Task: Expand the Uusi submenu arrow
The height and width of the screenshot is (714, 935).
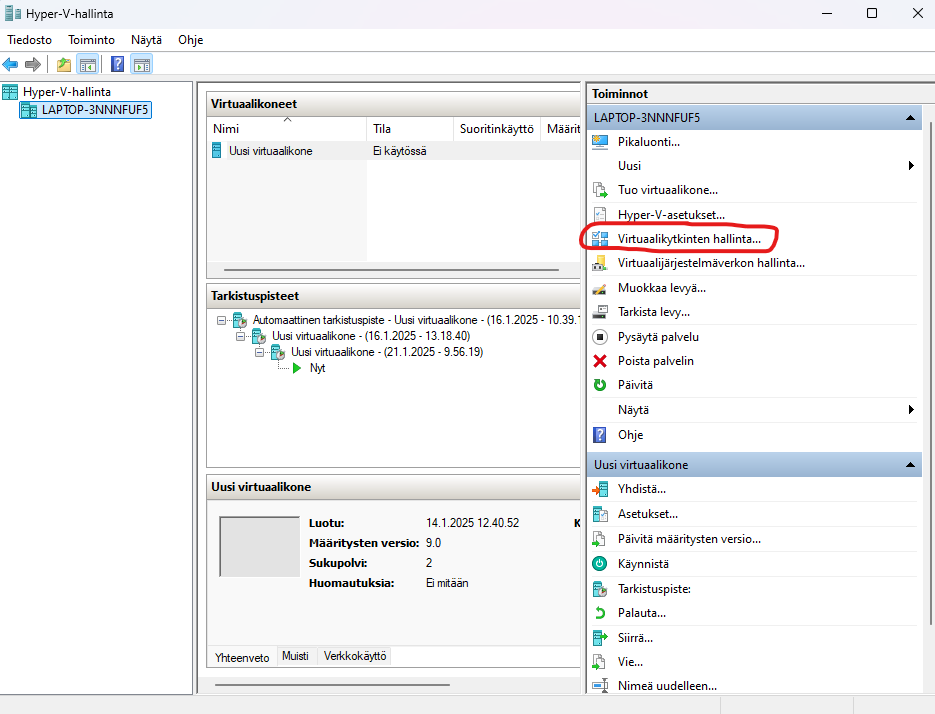Action: (x=911, y=166)
